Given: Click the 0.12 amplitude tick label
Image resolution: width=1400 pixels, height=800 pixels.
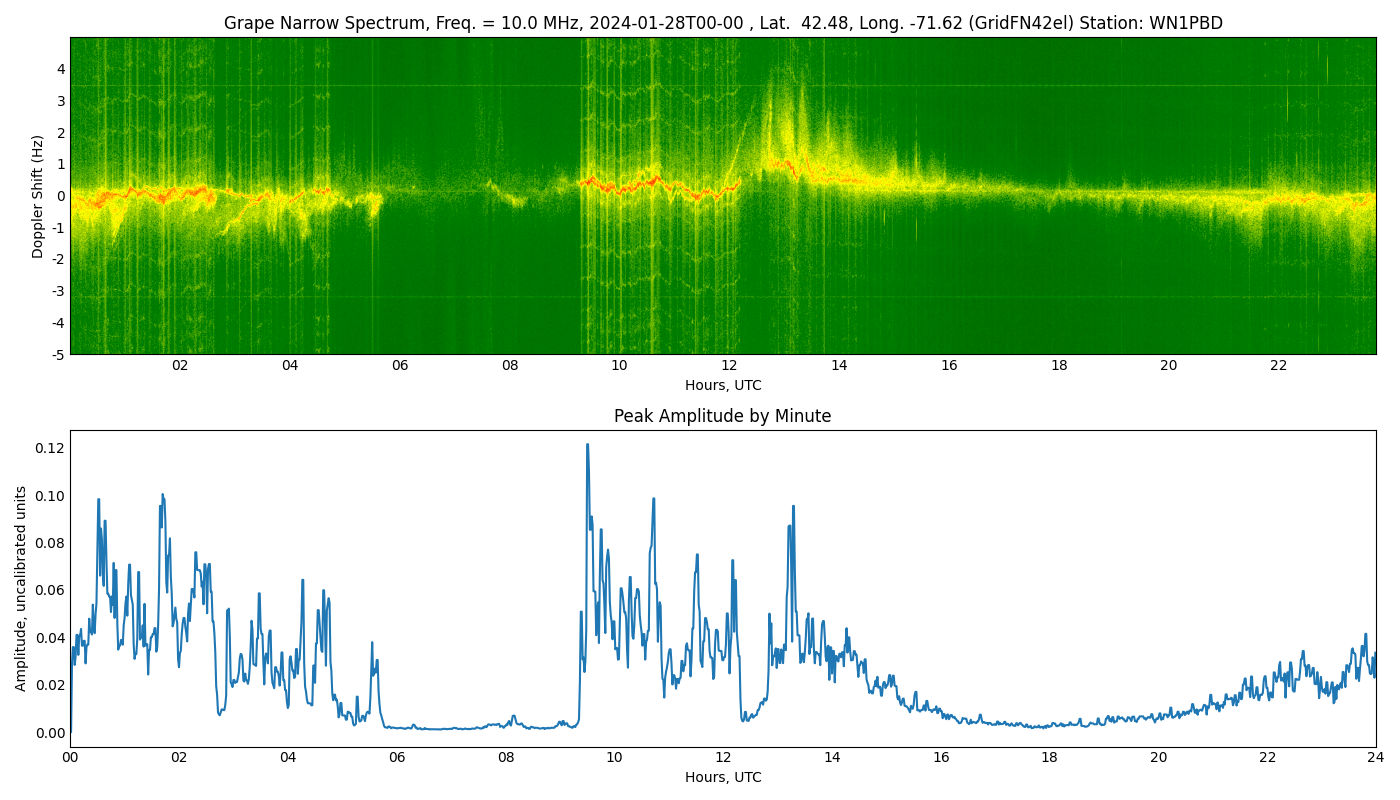Looking at the screenshot, I should coord(49,448).
